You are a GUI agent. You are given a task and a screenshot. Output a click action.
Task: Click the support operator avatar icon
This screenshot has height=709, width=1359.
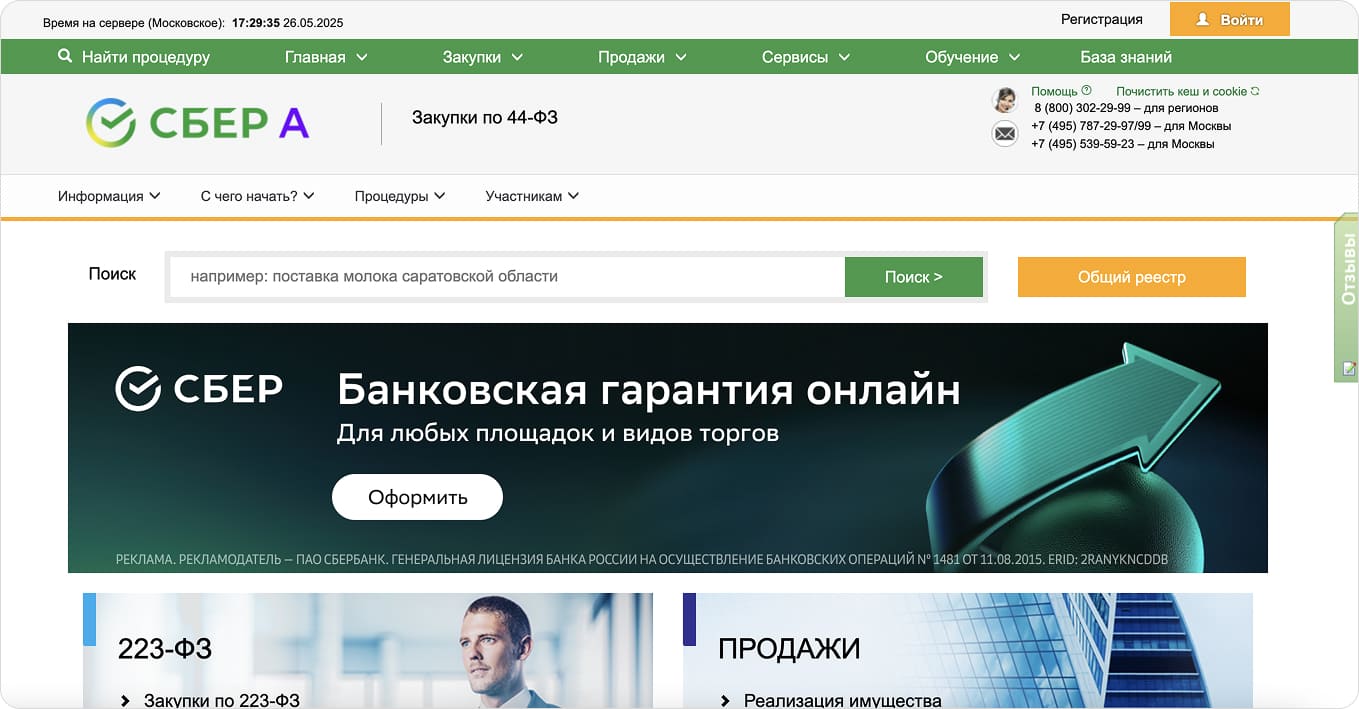(1004, 100)
